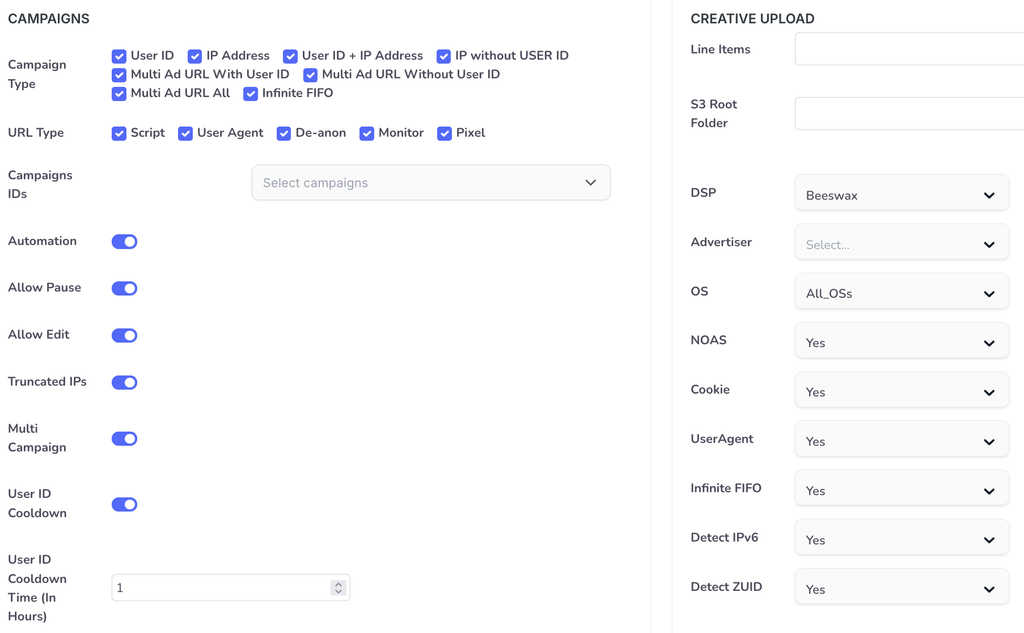Uncheck the Multi Ad URL All checkbox
Screen dimensions: 1024x633
coord(119,94)
